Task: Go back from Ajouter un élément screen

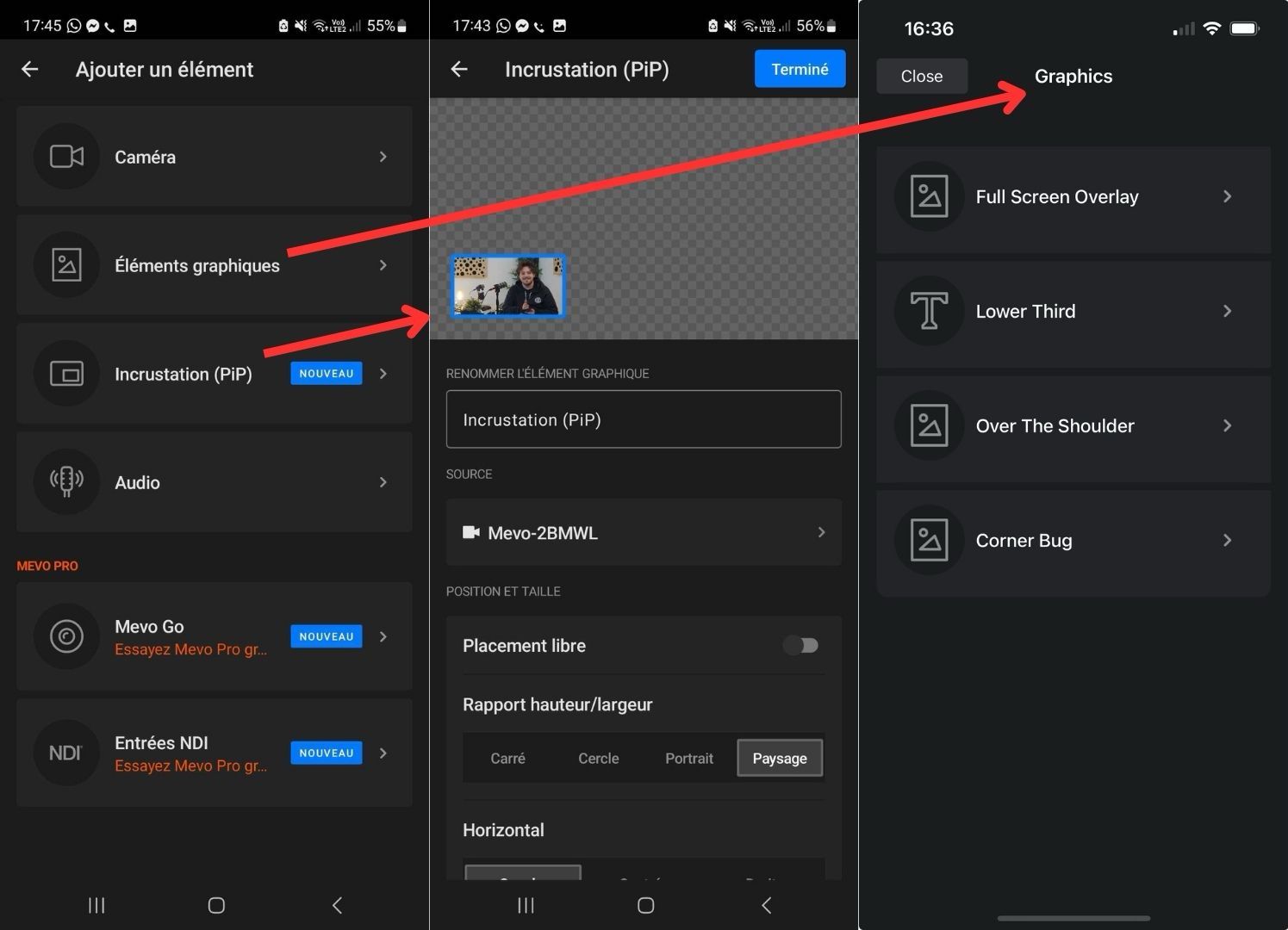Action: click(x=30, y=70)
